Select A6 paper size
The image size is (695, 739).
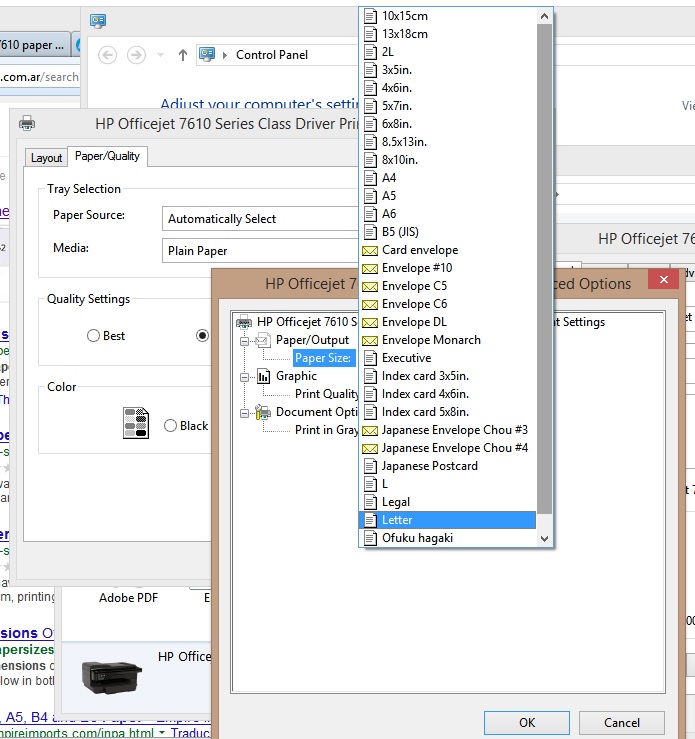pos(448,214)
